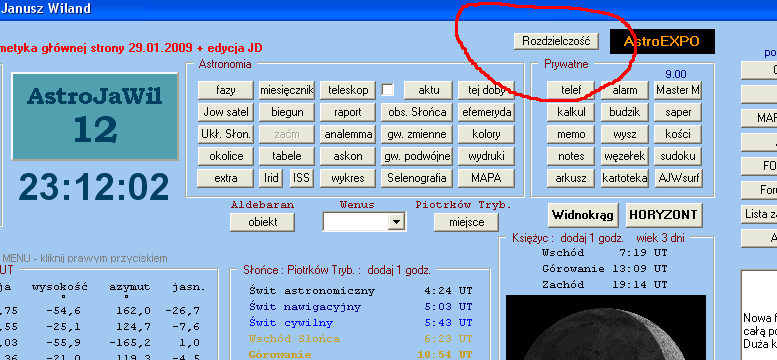Click the 23:12:02 clock display

[x=94, y=188]
